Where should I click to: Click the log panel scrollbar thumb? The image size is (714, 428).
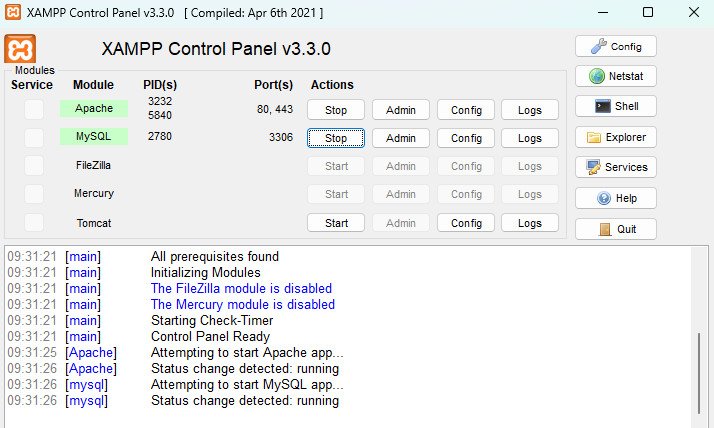699,373
